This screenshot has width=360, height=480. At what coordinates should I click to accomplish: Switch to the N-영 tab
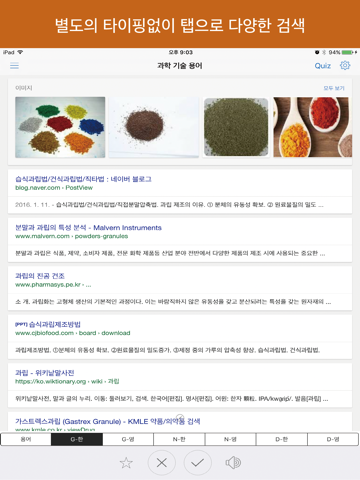(x=230, y=439)
